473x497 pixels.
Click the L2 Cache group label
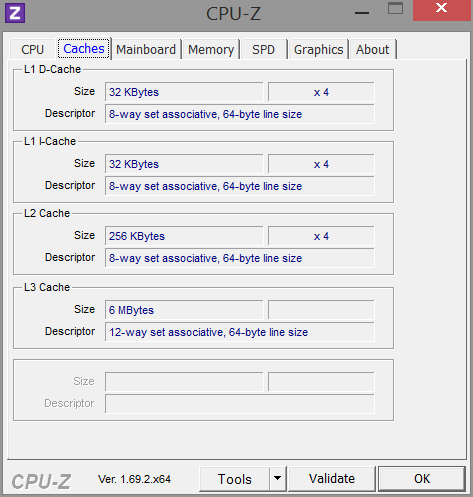click(47, 213)
